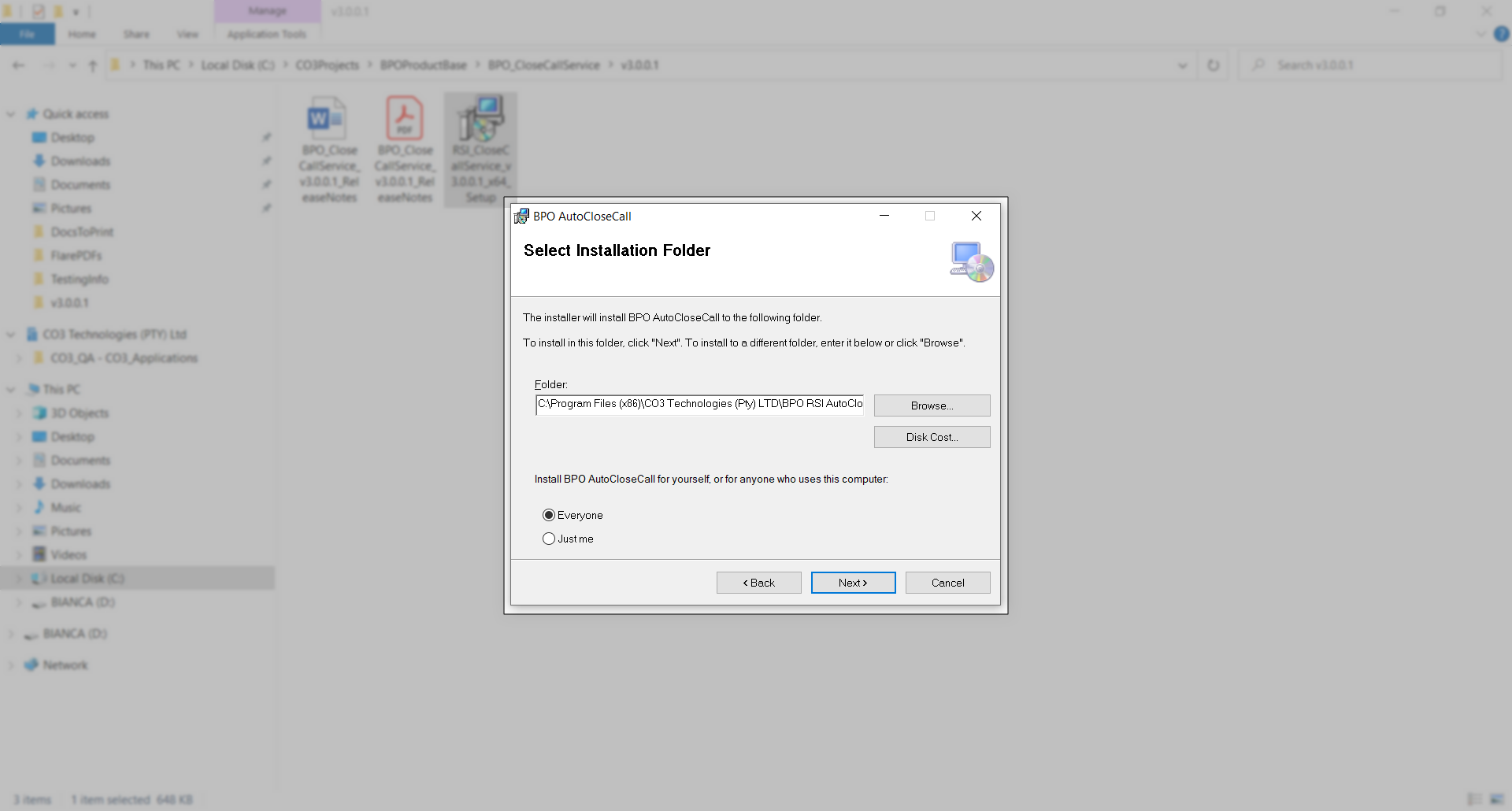Image resolution: width=1512 pixels, height=811 pixels.
Task: Collapse the This PC tree section
Action: [x=11, y=390]
